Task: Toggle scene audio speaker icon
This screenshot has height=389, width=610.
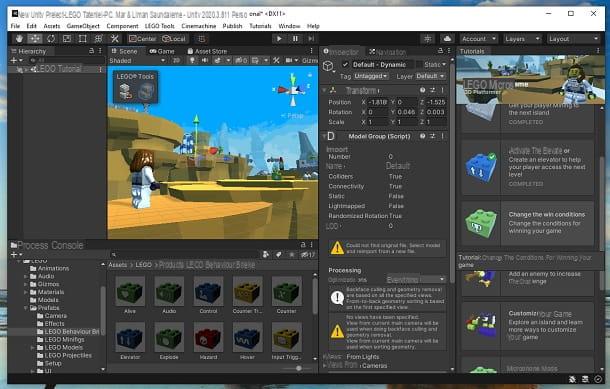Action: point(205,61)
